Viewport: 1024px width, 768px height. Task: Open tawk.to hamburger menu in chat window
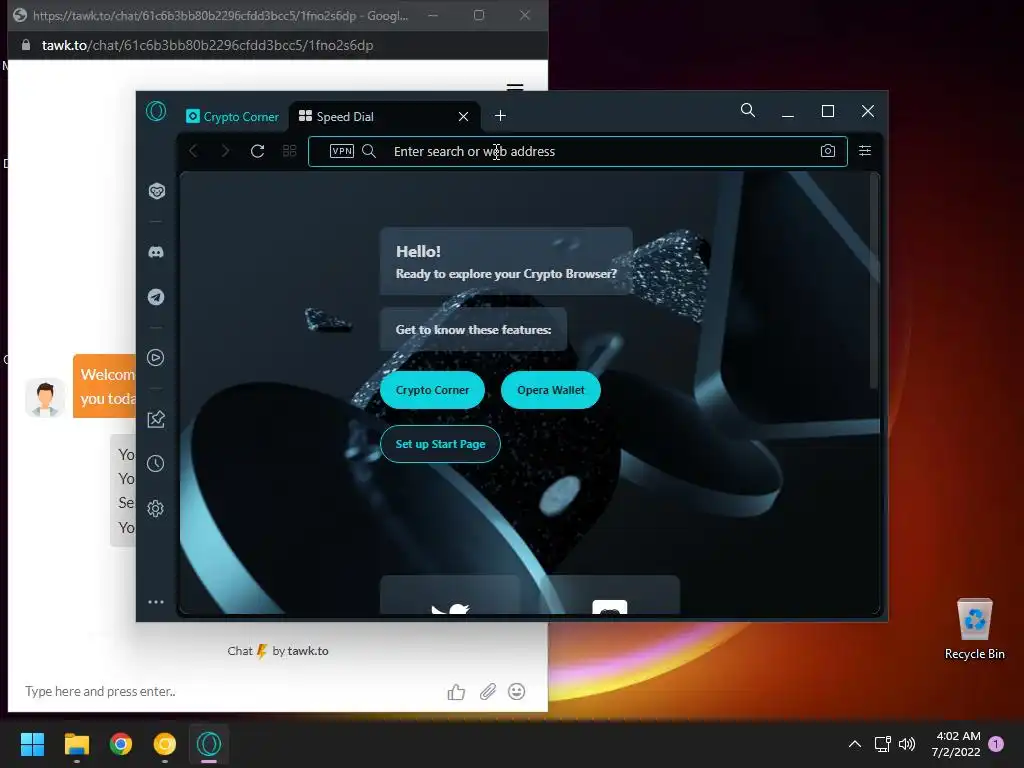click(515, 86)
